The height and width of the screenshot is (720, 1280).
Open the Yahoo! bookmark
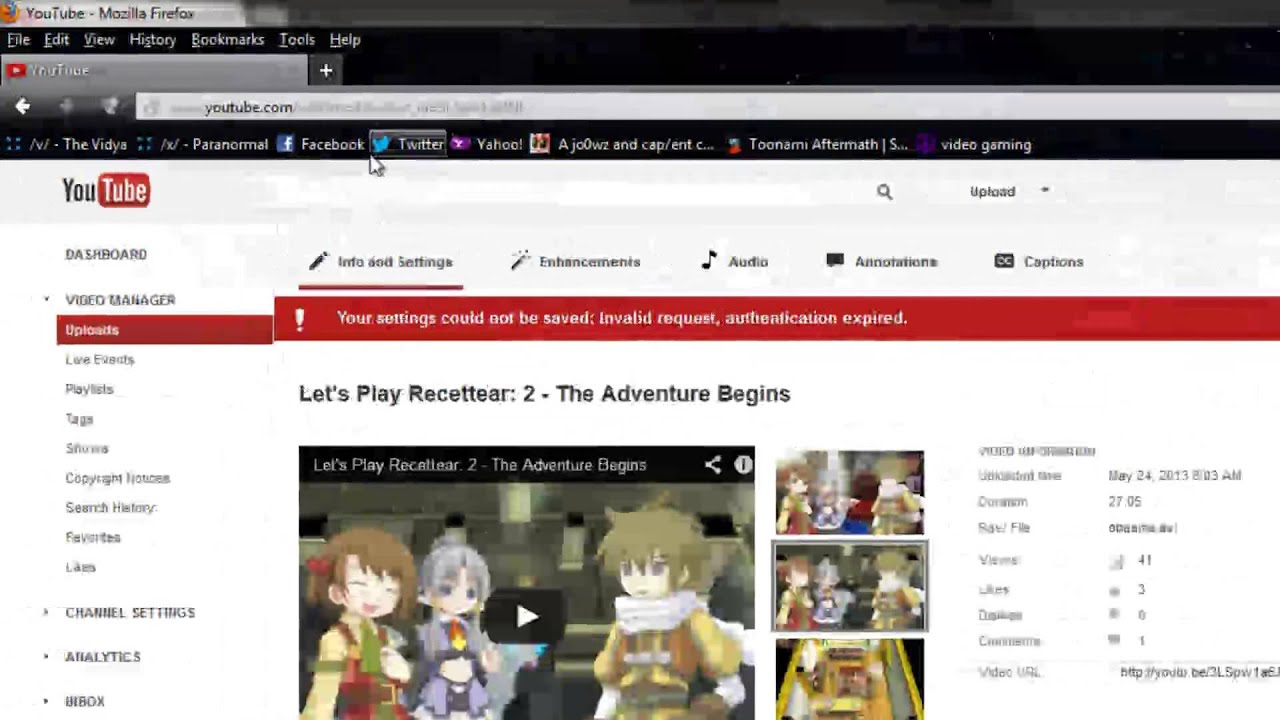tap(487, 144)
